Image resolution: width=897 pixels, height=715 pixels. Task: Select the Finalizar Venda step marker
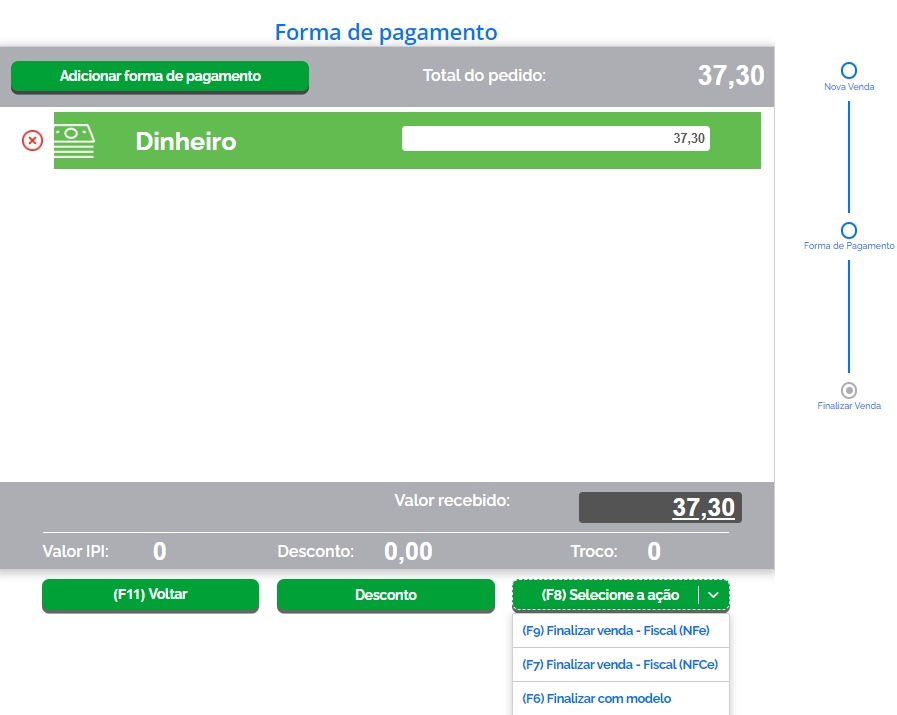point(849,390)
